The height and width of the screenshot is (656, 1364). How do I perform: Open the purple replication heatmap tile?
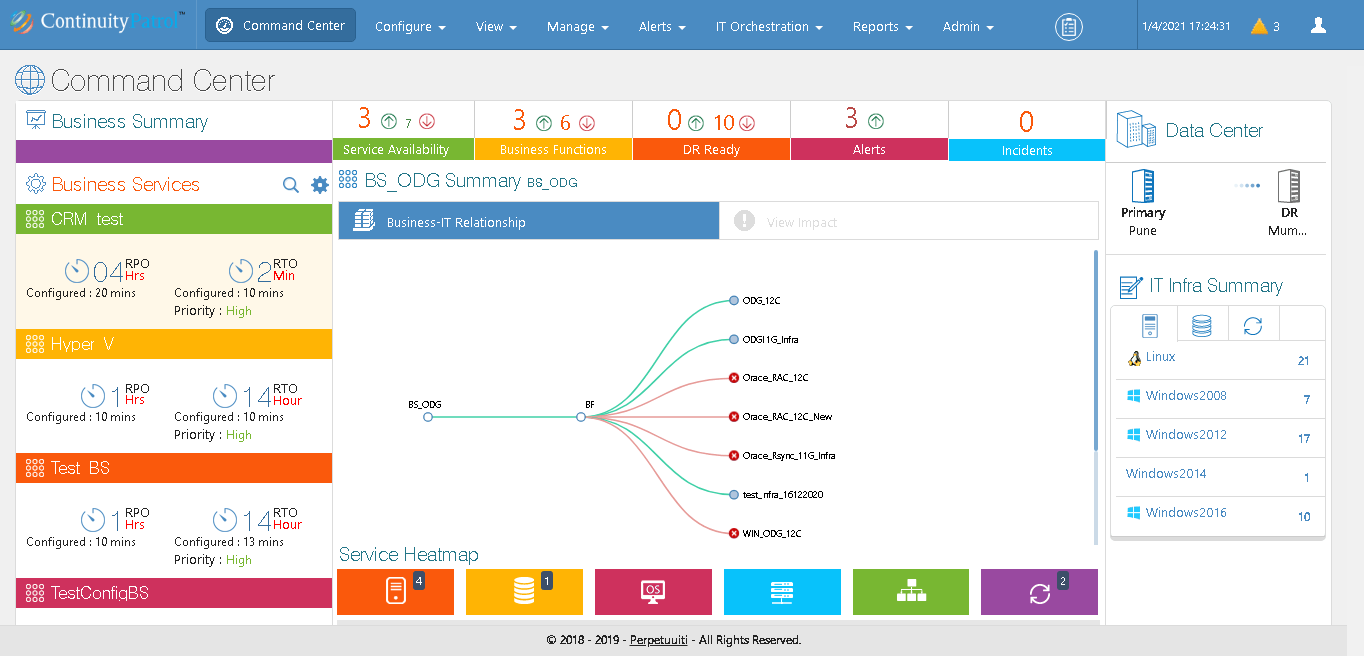click(1039, 592)
